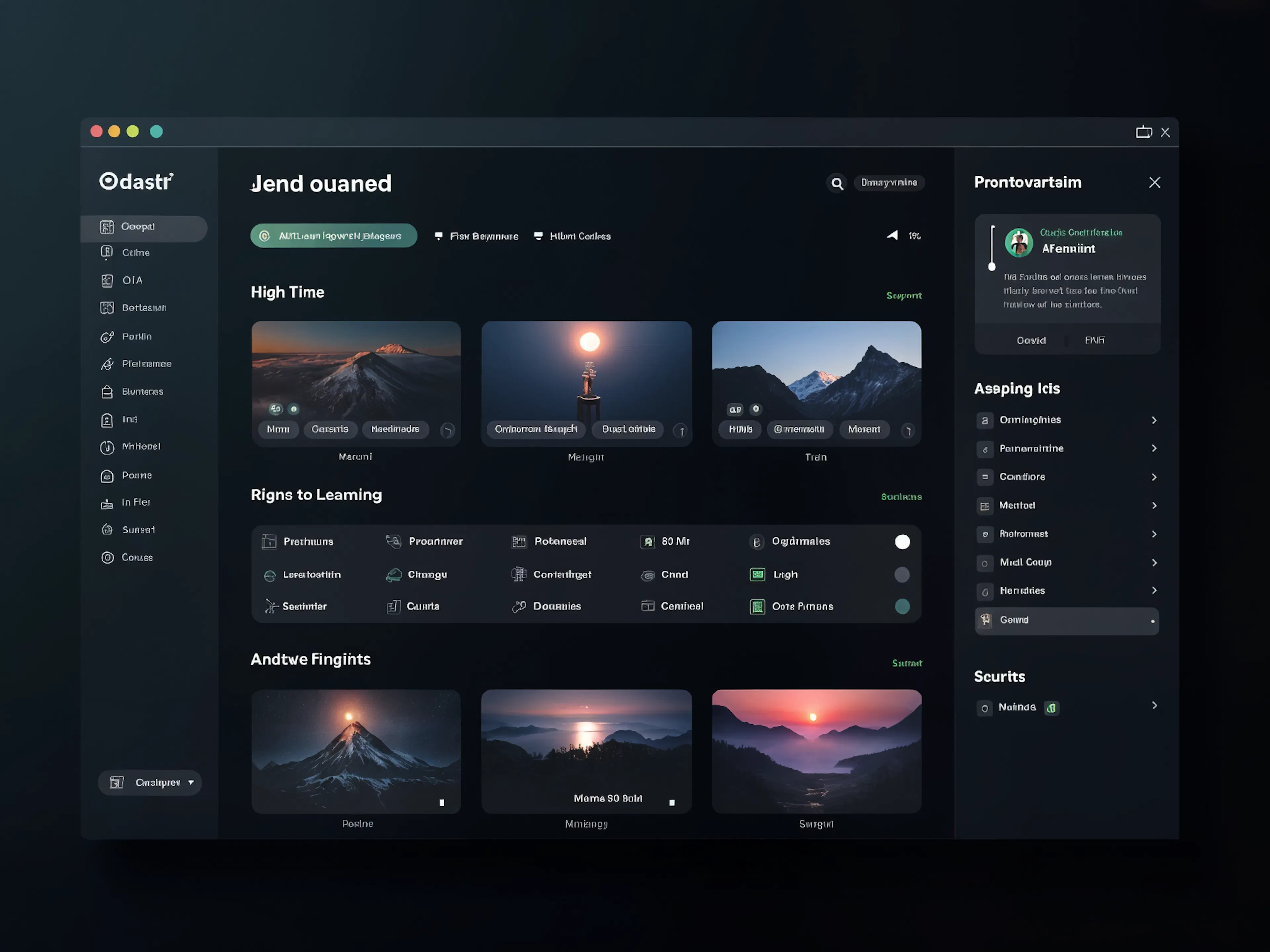Click the Proannner icon in learning grid
1270x952 pixels.
(393, 542)
